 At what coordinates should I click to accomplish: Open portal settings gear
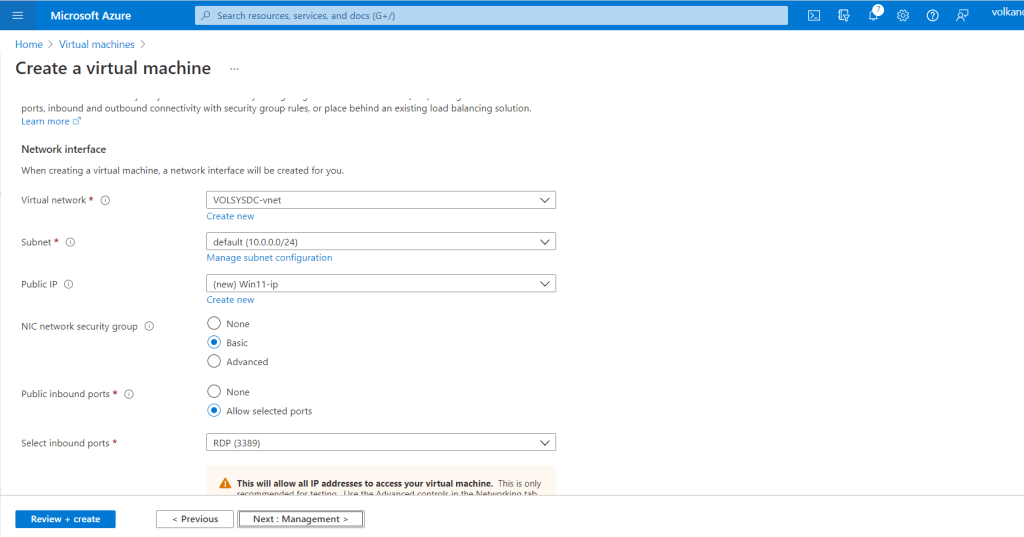click(x=903, y=15)
